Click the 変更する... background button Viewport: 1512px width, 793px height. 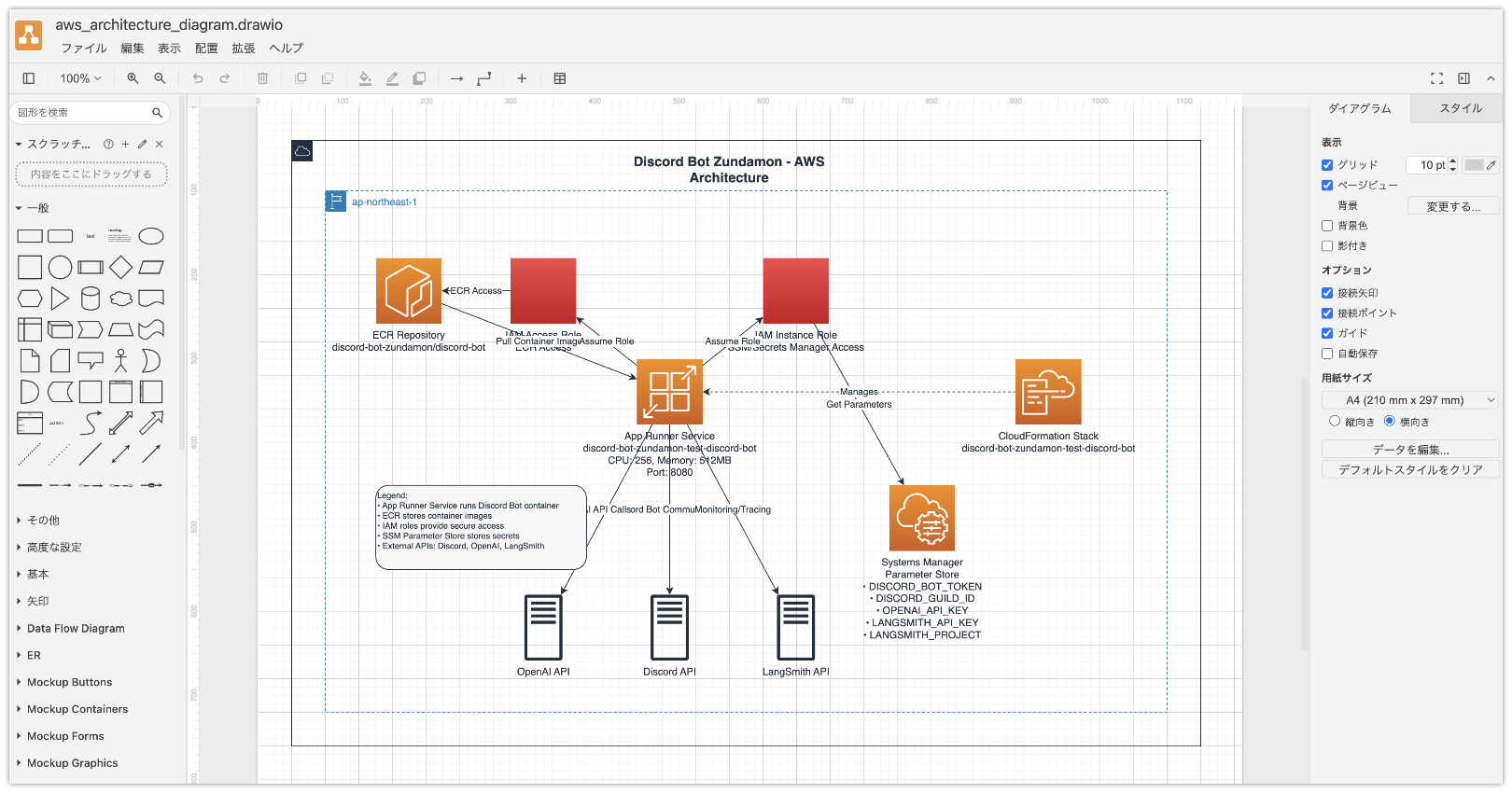(1453, 206)
